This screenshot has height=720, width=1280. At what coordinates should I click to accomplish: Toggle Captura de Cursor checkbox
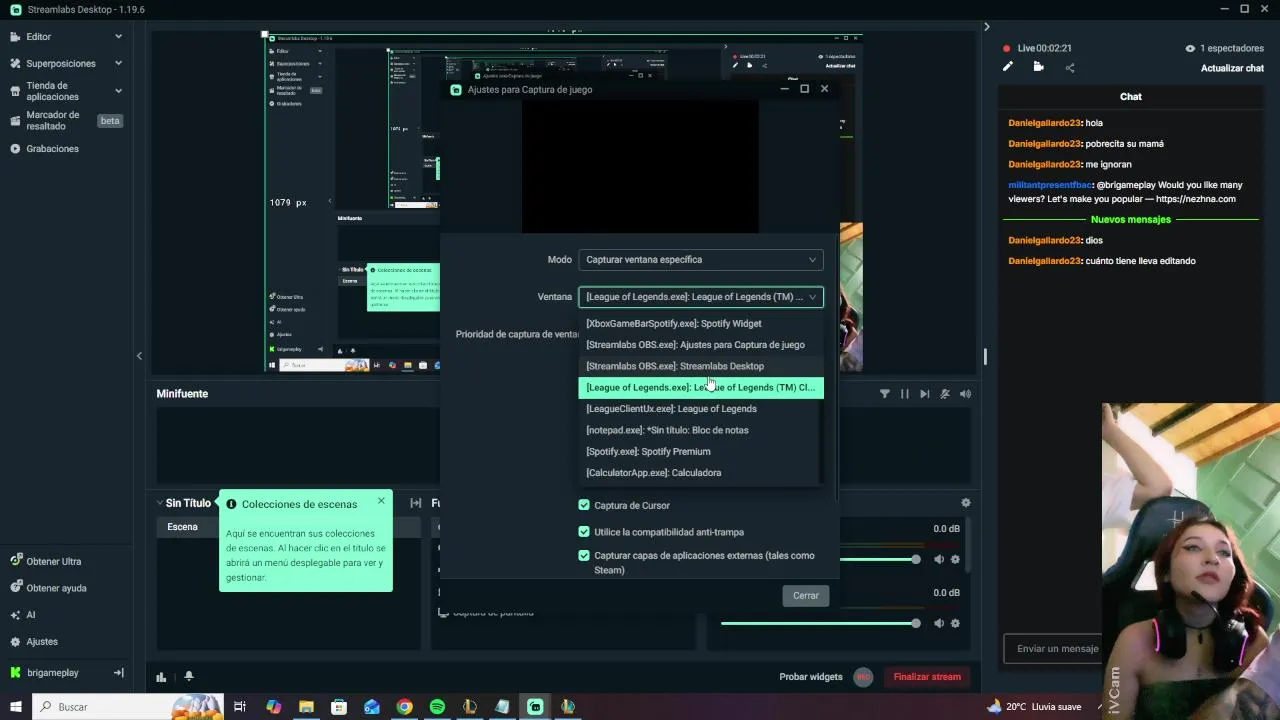click(x=584, y=505)
